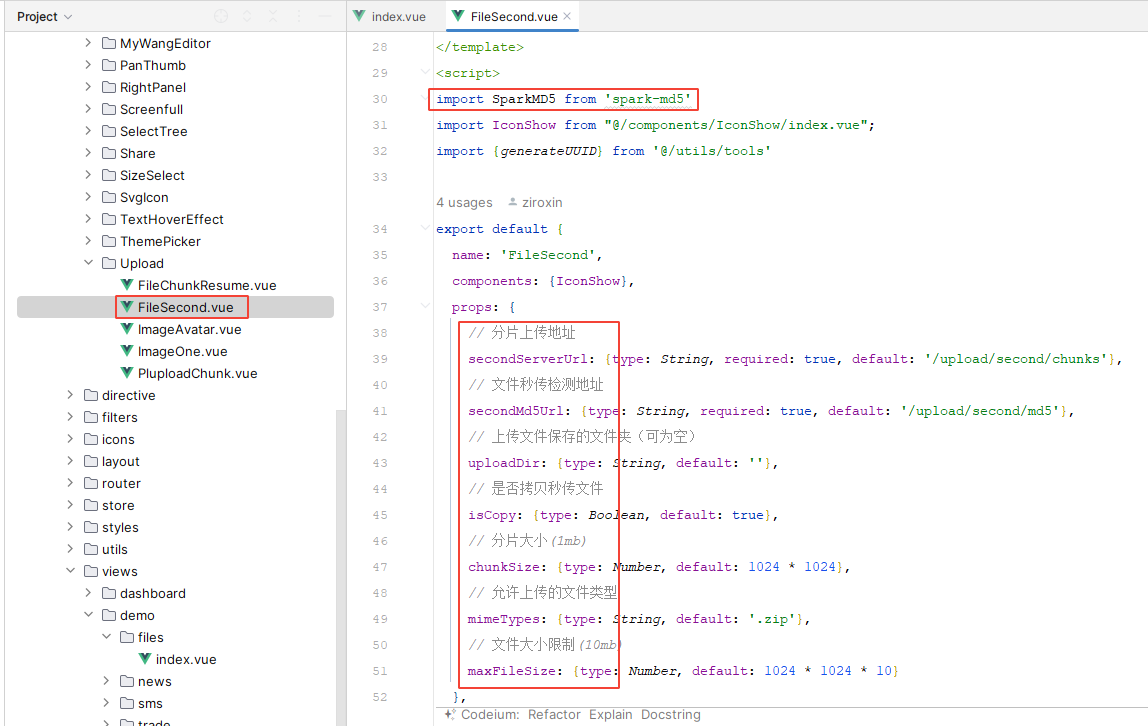
Task: Collapse the views folder
Action: tap(70, 571)
